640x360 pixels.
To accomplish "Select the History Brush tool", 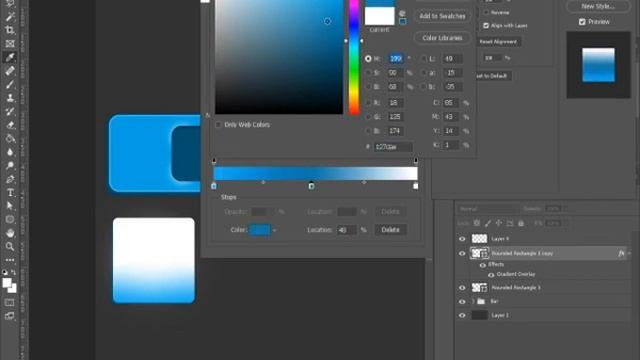I will coord(10,111).
